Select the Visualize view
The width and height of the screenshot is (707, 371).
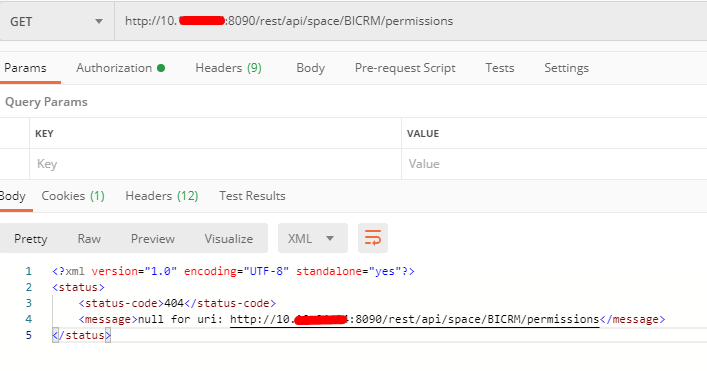coord(229,238)
